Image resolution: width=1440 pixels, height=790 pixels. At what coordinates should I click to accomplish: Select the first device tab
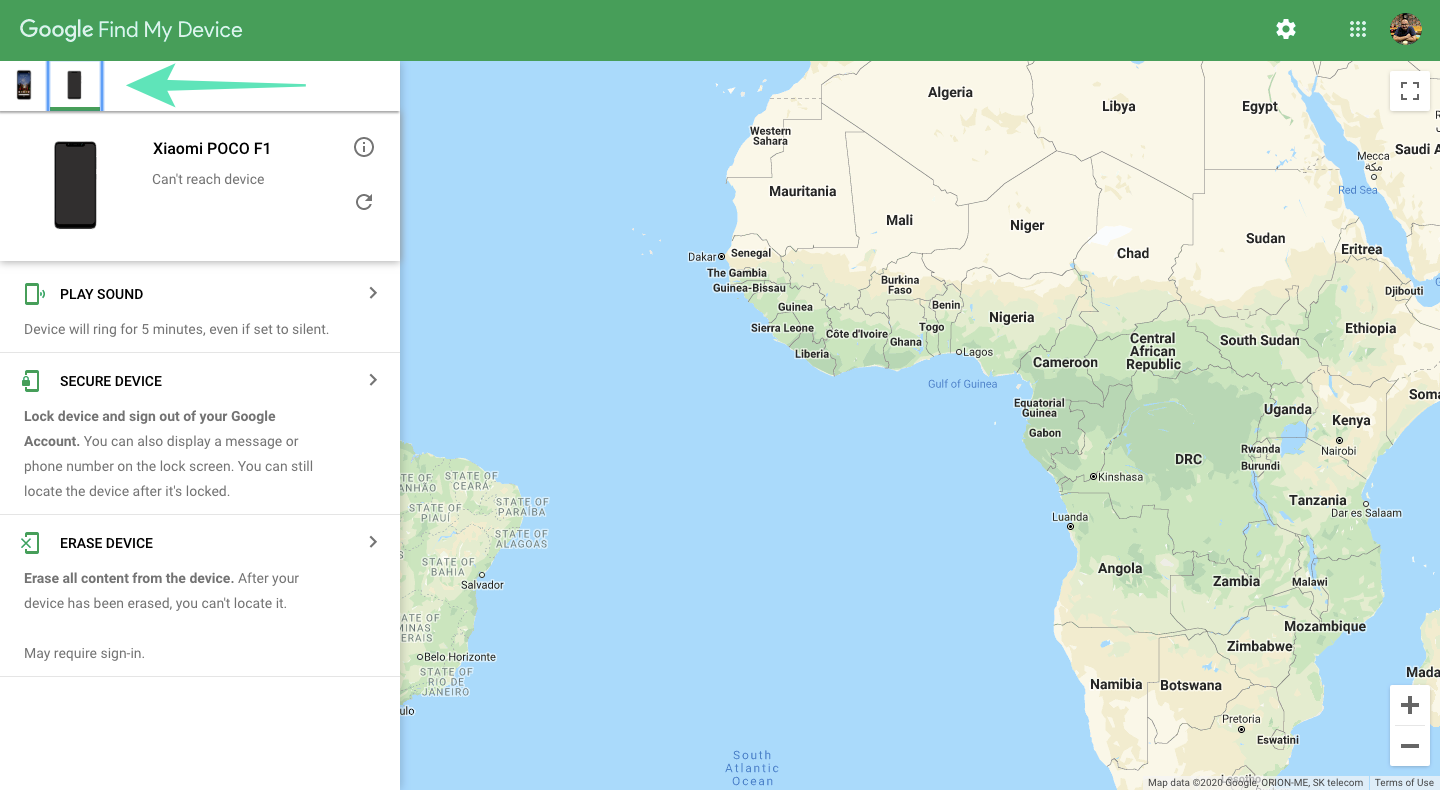click(x=24, y=85)
